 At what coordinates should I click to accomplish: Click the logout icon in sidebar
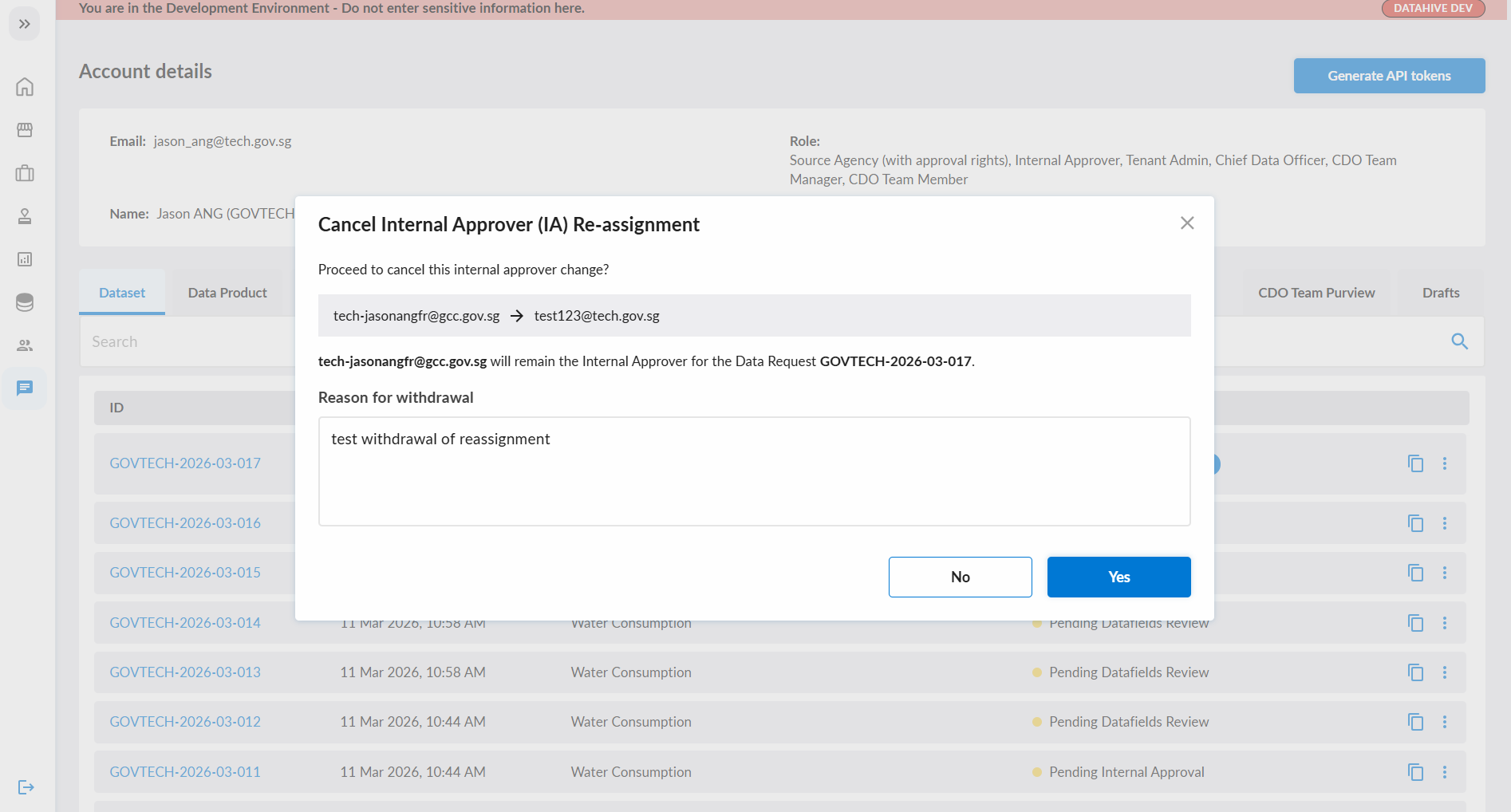[x=26, y=787]
